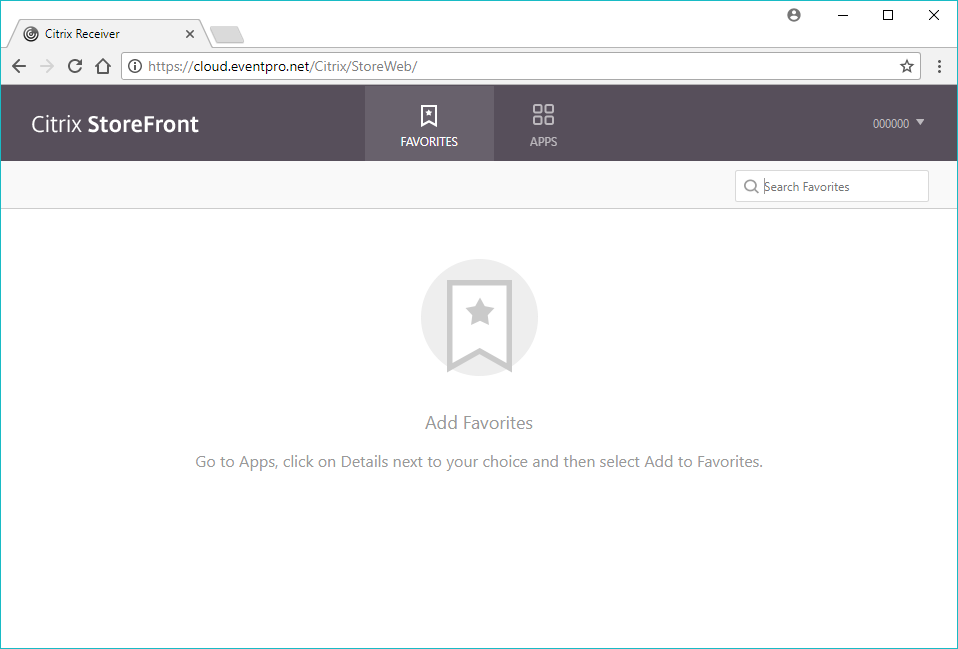Screen dimensions: 958x649
Task: Open the Favorites tab in StoreFront
Action: pyautogui.click(x=429, y=124)
